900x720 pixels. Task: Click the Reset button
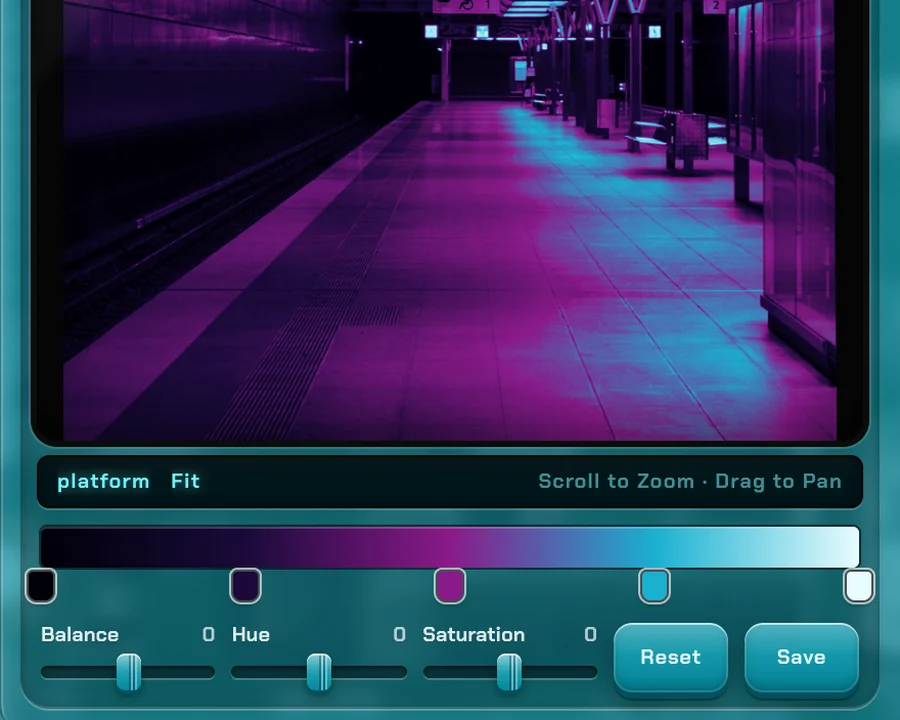click(x=670, y=657)
